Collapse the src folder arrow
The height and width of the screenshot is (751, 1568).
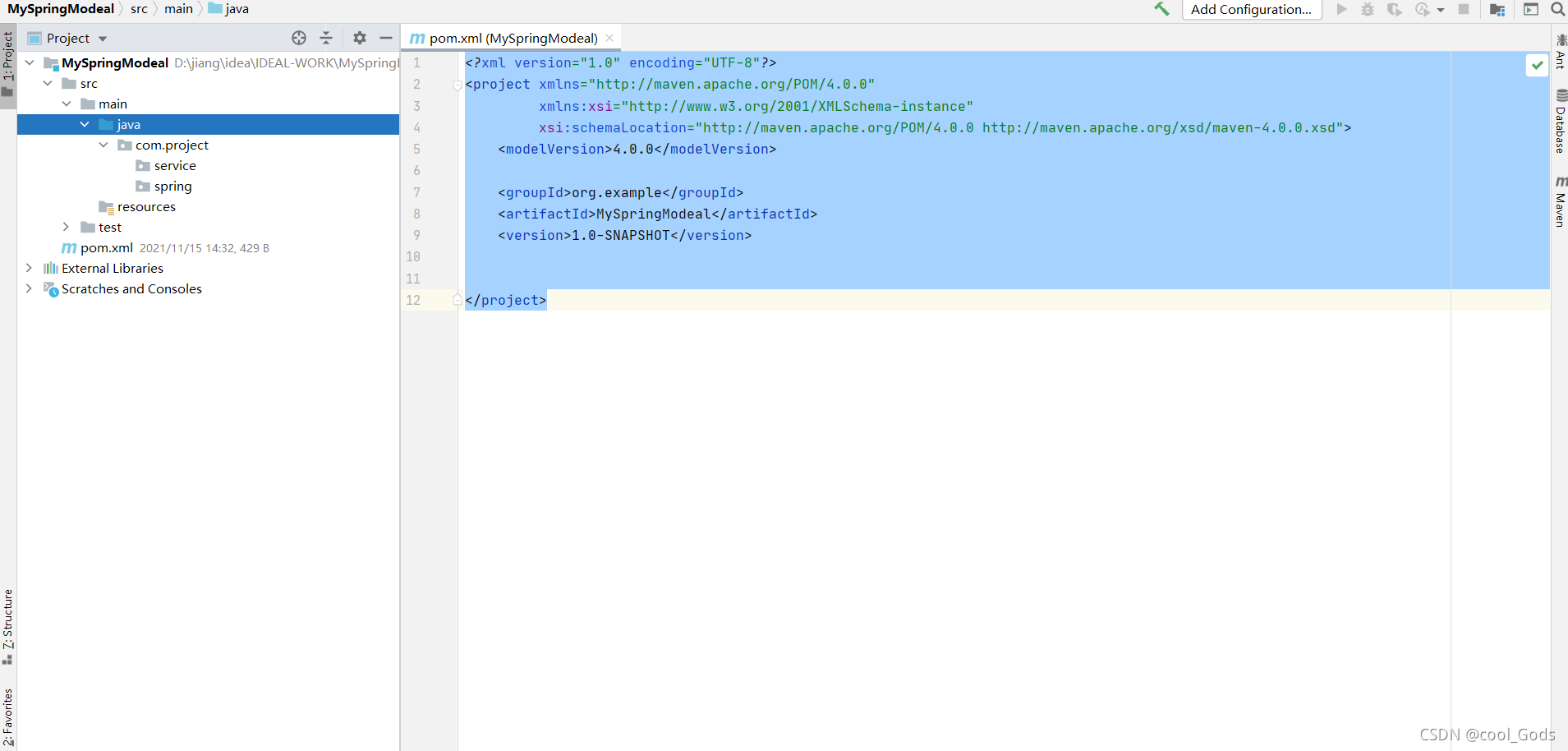coord(48,83)
